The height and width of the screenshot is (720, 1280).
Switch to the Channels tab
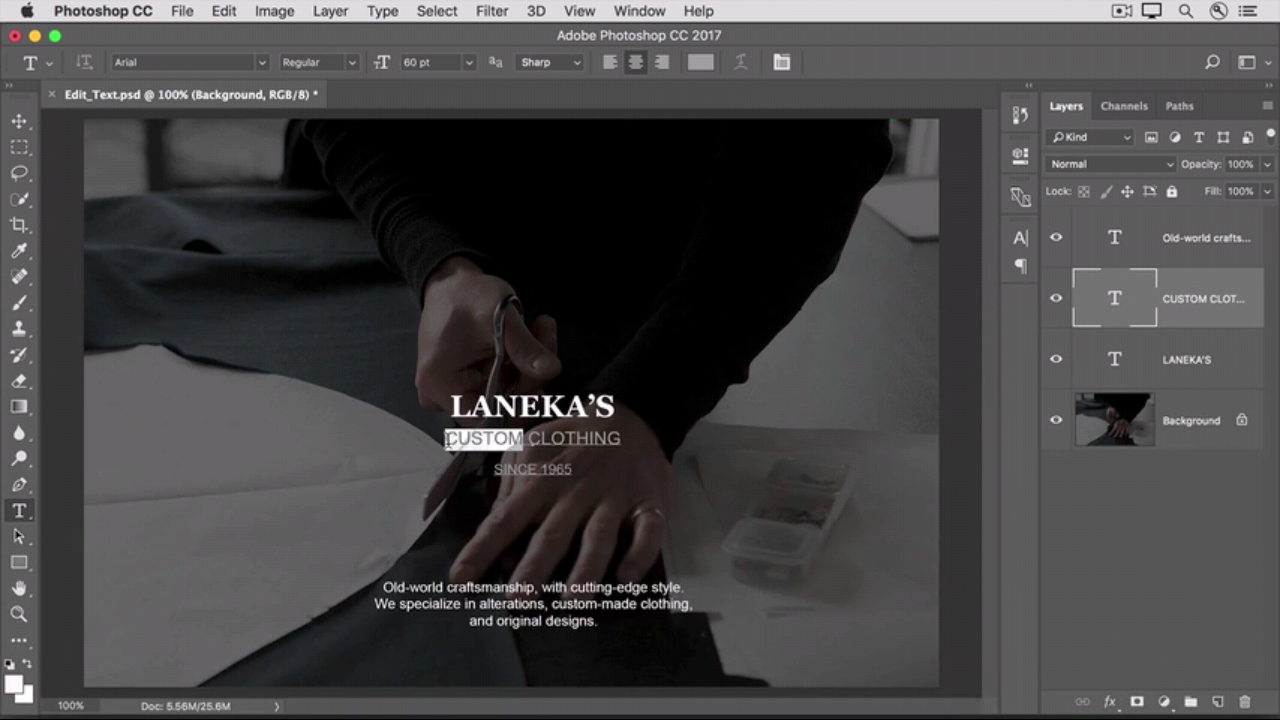point(1124,106)
